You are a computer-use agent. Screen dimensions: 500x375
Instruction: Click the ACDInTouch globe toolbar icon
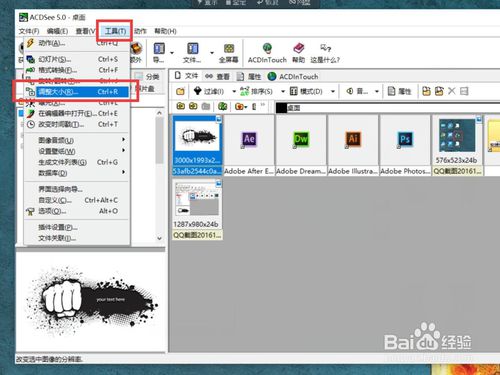point(267,53)
